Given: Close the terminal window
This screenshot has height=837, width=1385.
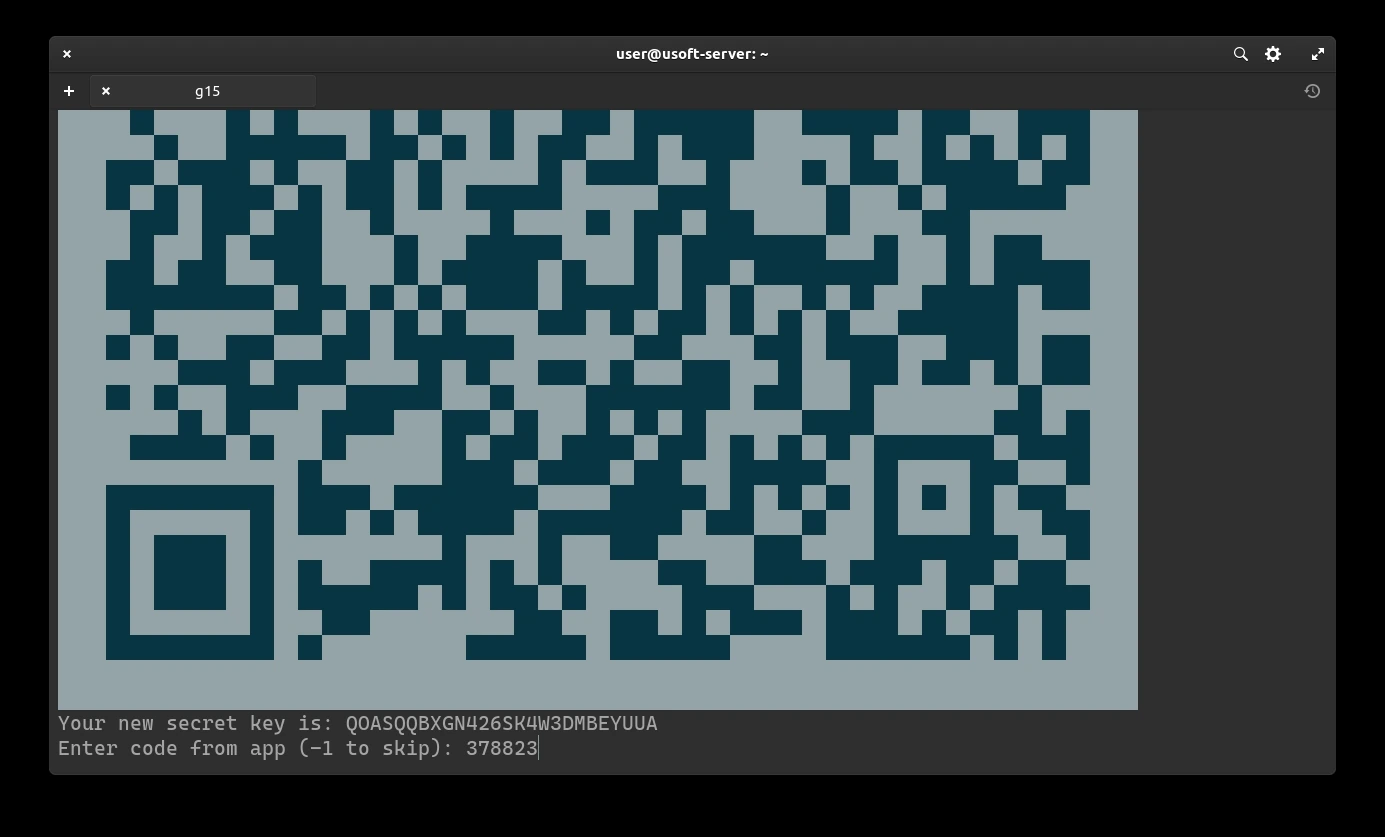Looking at the screenshot, I should click(x=67, y=54).
